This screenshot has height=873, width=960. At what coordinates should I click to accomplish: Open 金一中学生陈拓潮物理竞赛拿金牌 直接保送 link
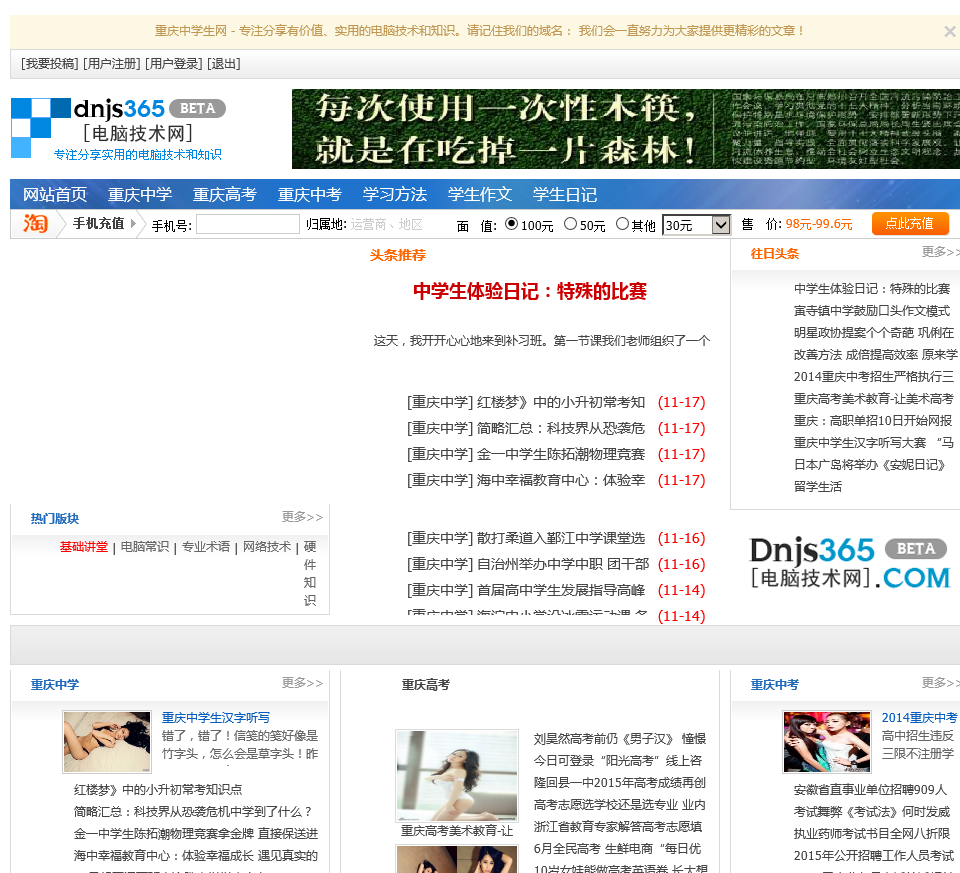point(196,834)
